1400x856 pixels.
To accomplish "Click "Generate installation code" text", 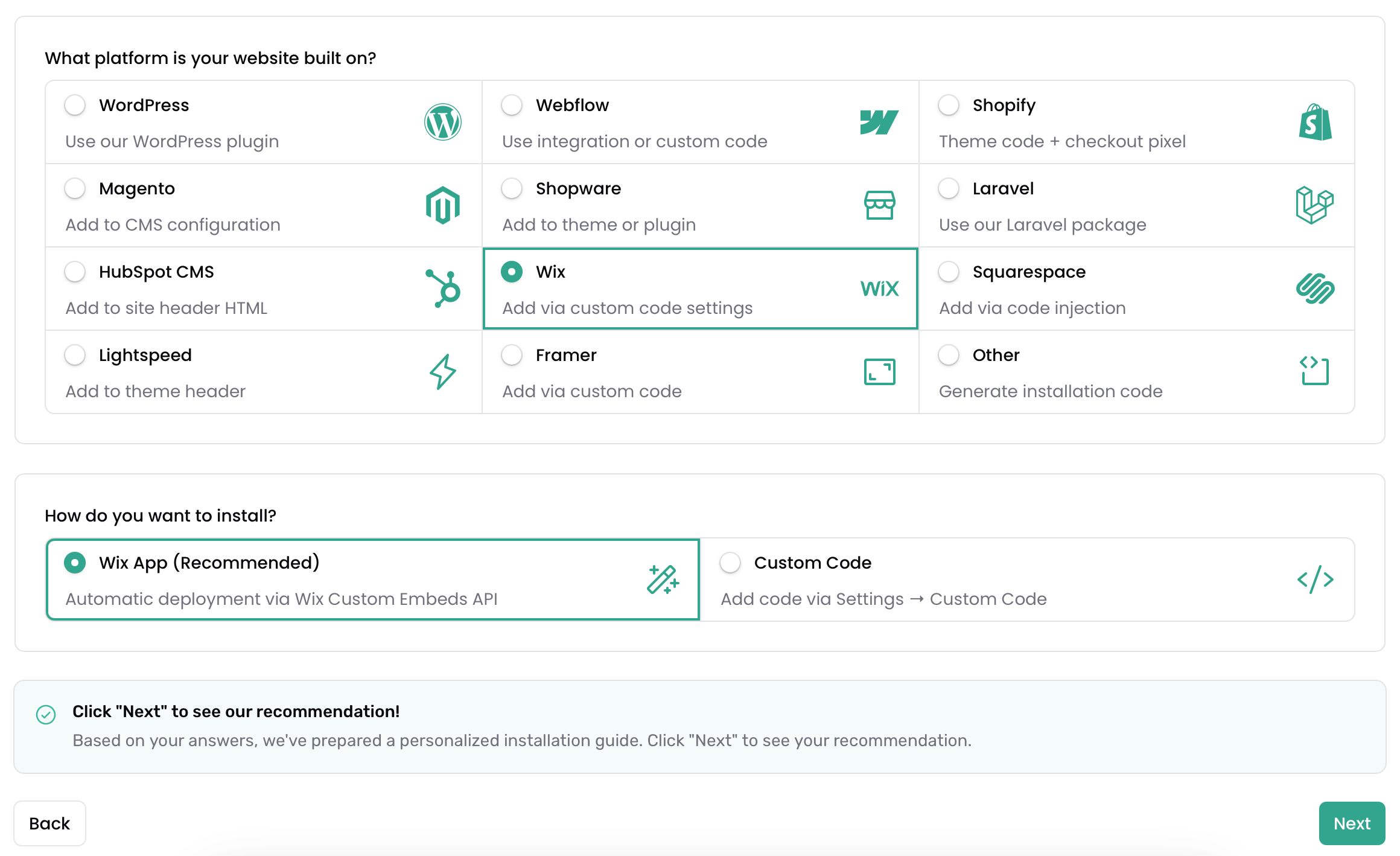I will click(1051, 391).
